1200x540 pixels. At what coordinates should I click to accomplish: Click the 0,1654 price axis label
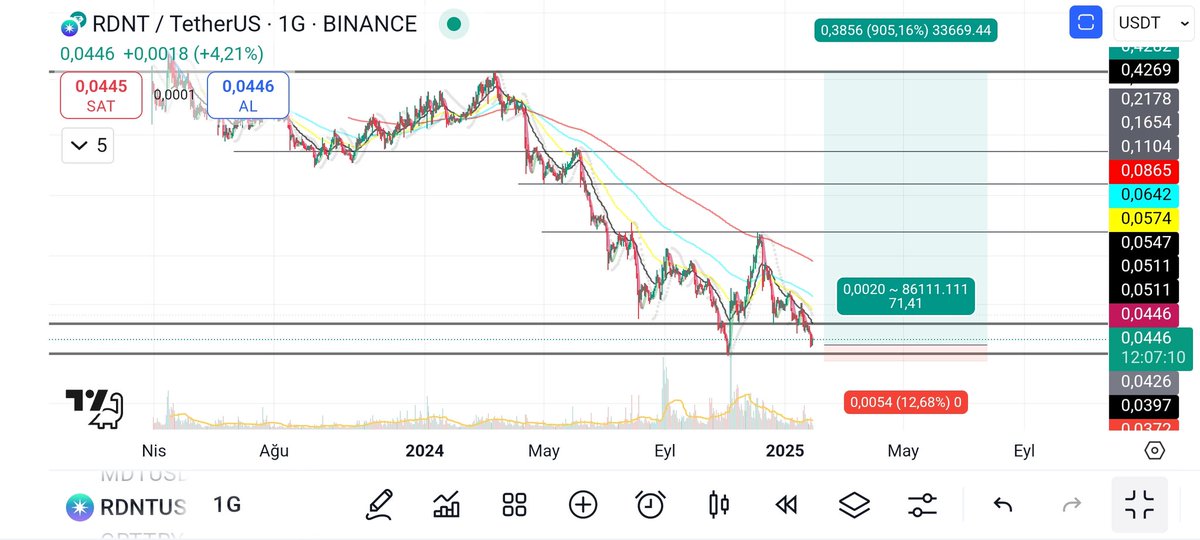click(x=1145, y=123)
